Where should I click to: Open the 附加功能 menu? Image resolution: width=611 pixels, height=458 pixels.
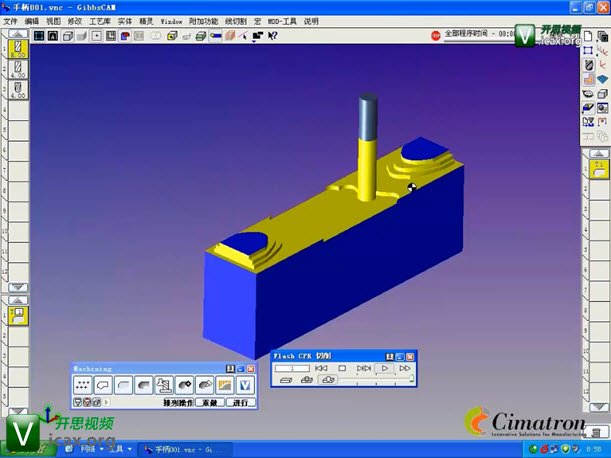(x=203, y=21)
